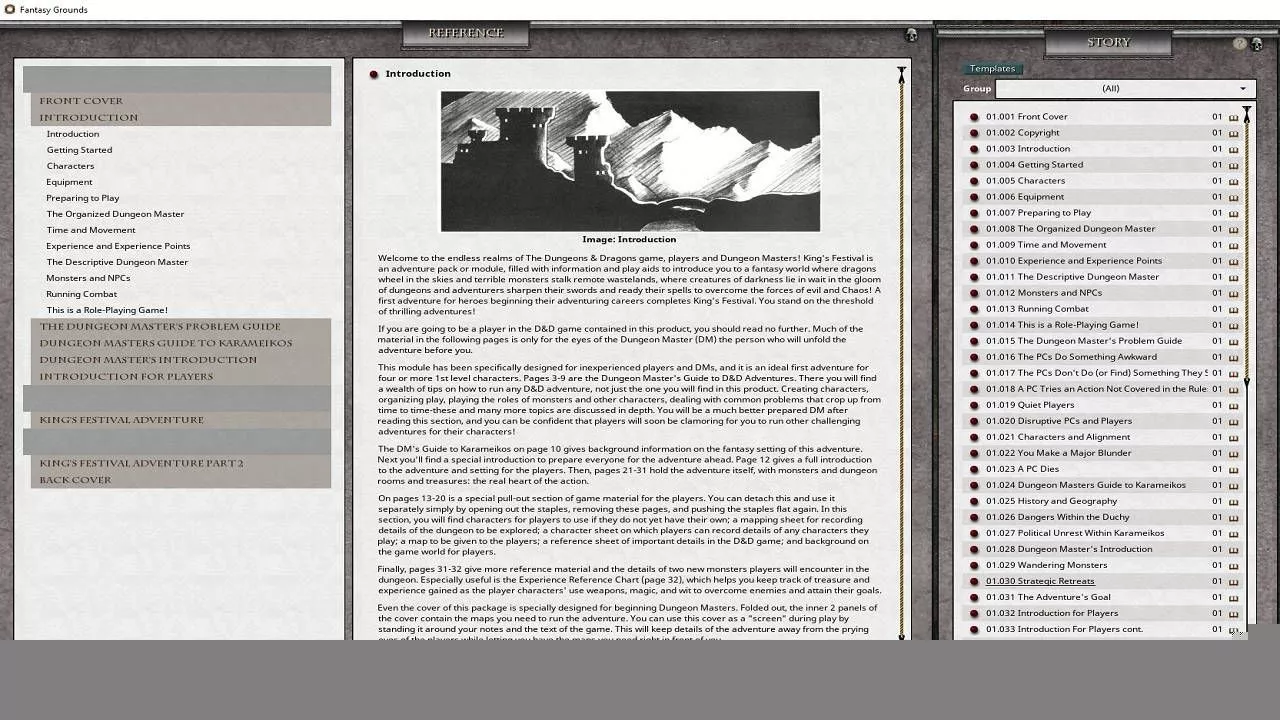Select story entry 01.010 Experience and Experience Points
Screen dimensions: 1280x720
1074,261
